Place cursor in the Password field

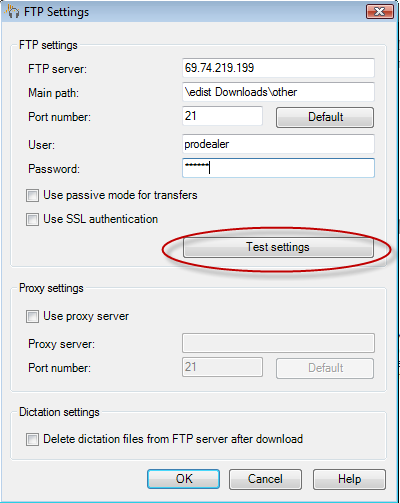pyautogui.click(x=278, y=168)
